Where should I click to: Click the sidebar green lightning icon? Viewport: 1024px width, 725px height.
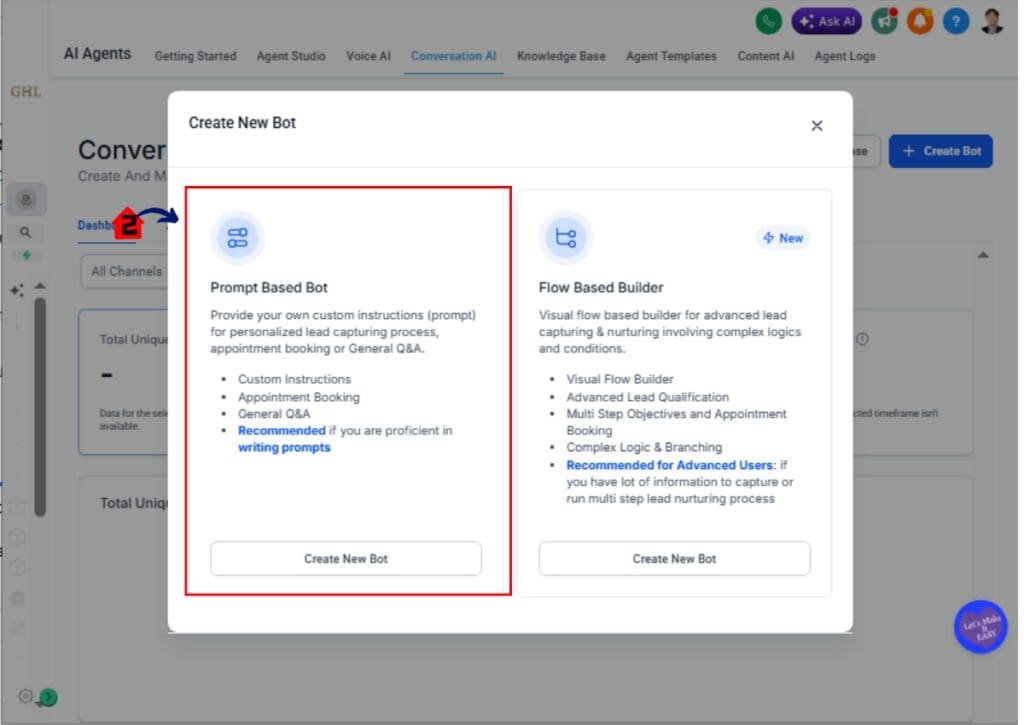[x=26, y=255]
